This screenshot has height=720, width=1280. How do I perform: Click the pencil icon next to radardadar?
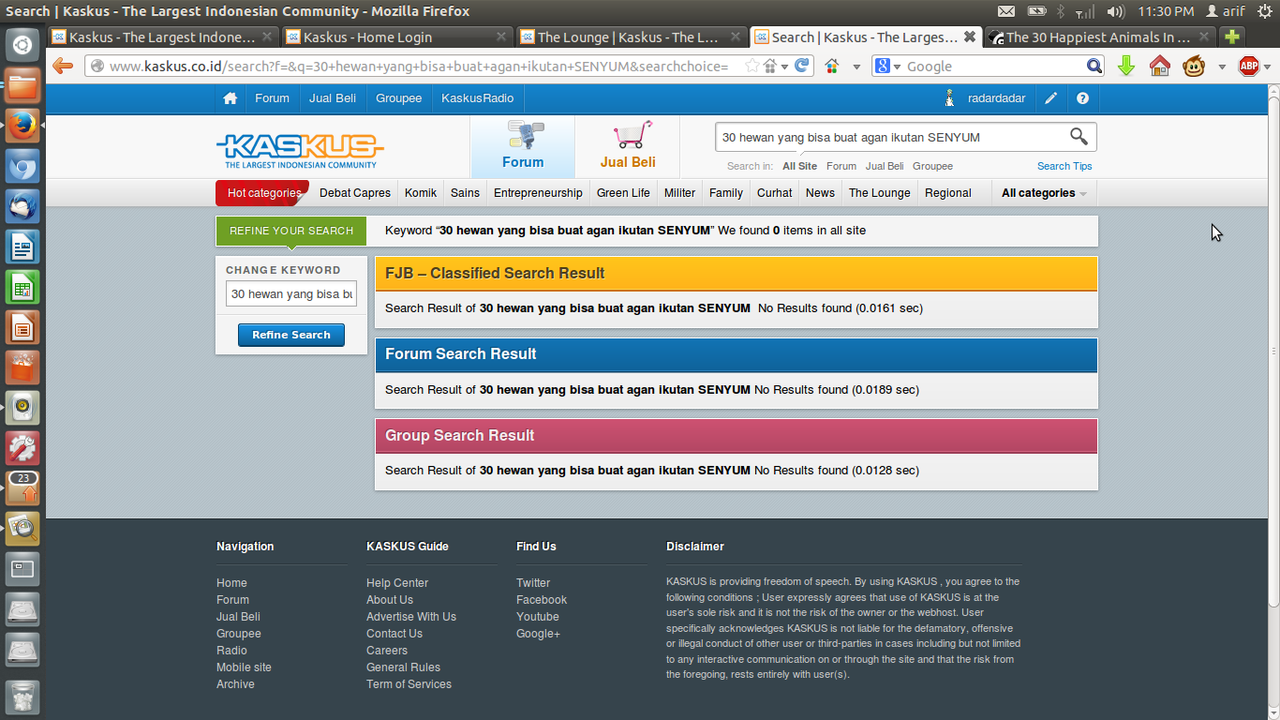[1050, 98]
